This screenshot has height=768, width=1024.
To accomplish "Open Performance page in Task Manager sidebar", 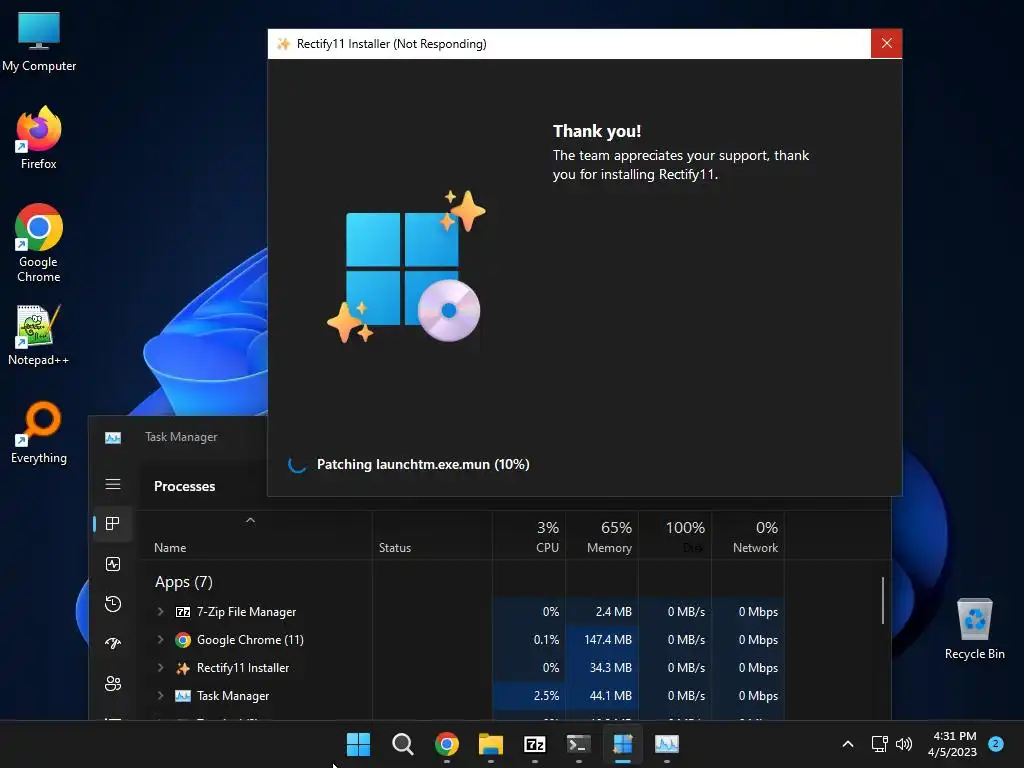I will [x=113, y=564].
